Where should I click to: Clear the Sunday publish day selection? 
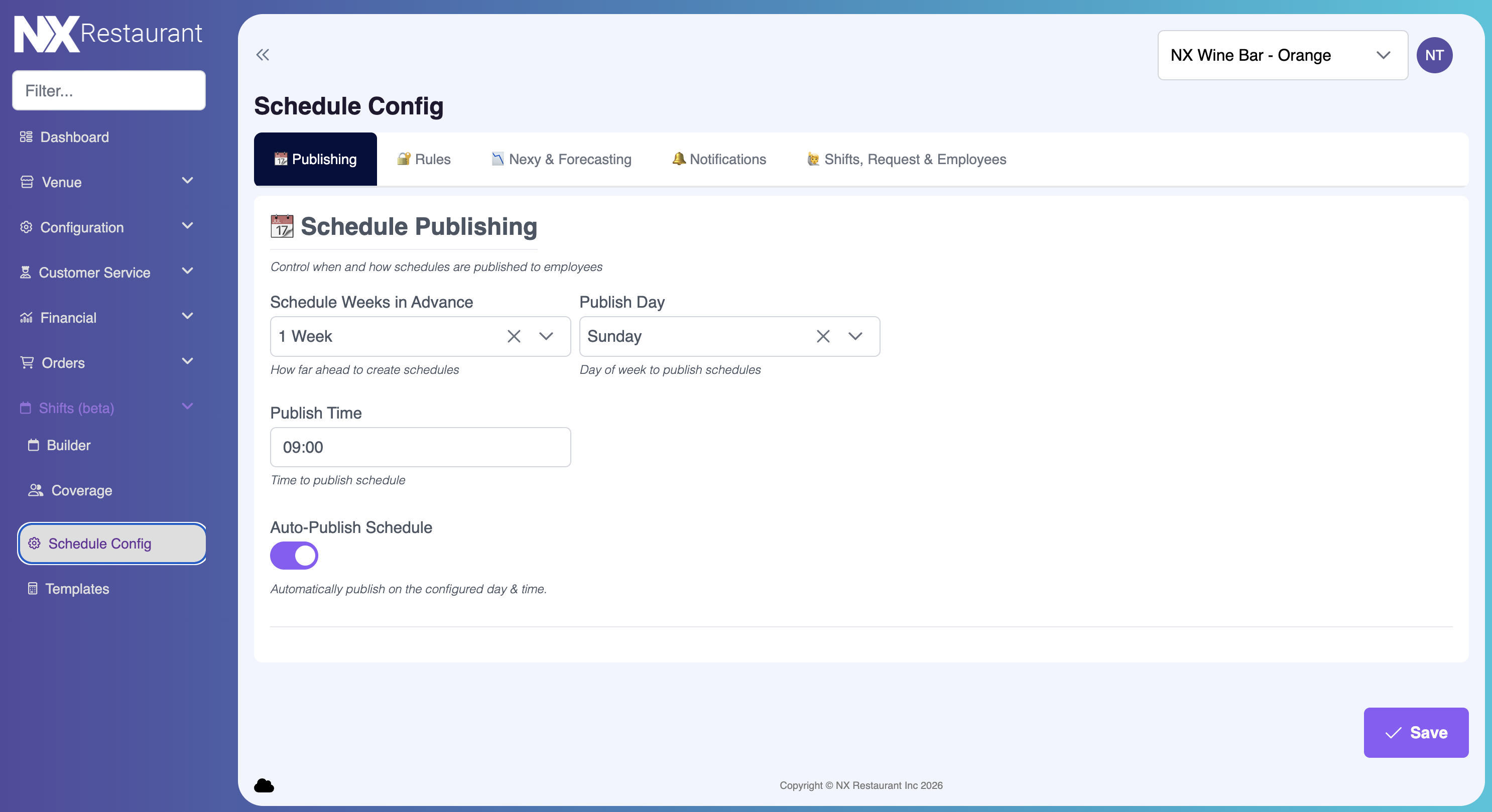[822, 336]
